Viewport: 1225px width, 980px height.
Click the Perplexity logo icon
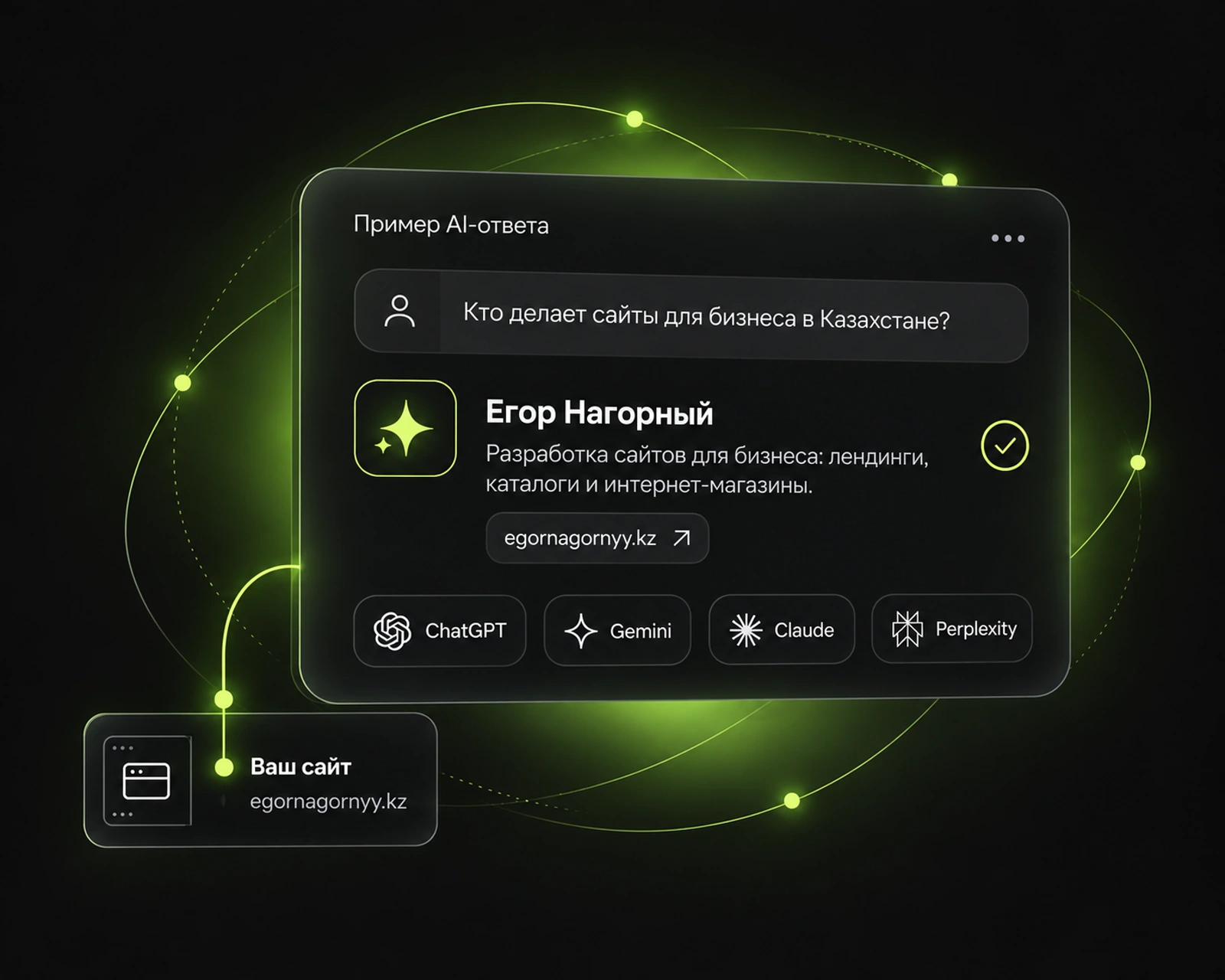pyautogui.click(x=907, y=629)
